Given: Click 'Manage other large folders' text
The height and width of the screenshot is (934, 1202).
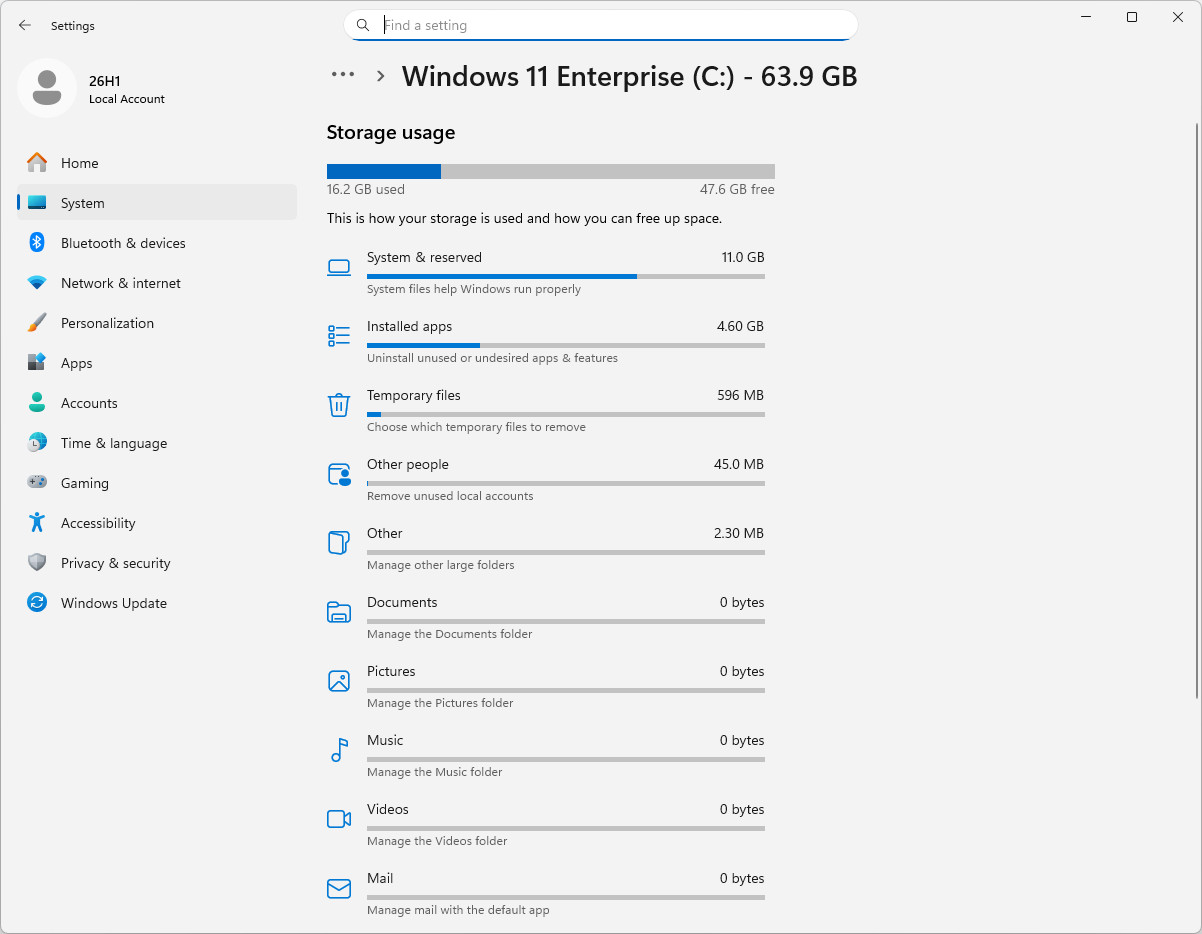Looking at the screenshot, I should click(x=441, y=565).
